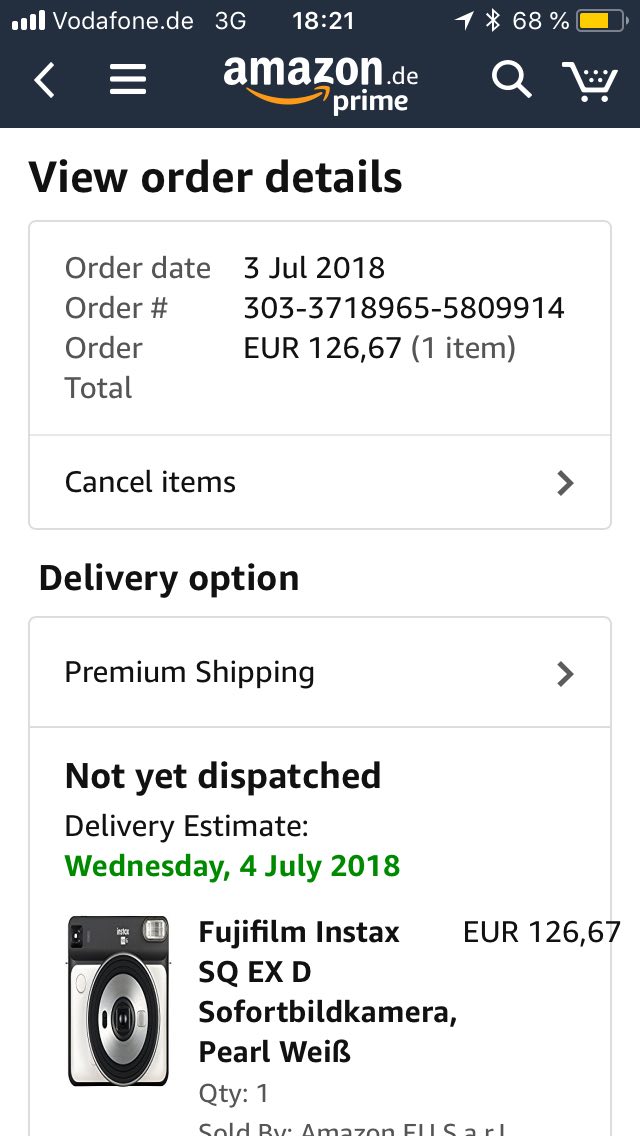Tap the location arrow status icon
This screenshot has height=1136, width=640.
[x=464, y=20]
